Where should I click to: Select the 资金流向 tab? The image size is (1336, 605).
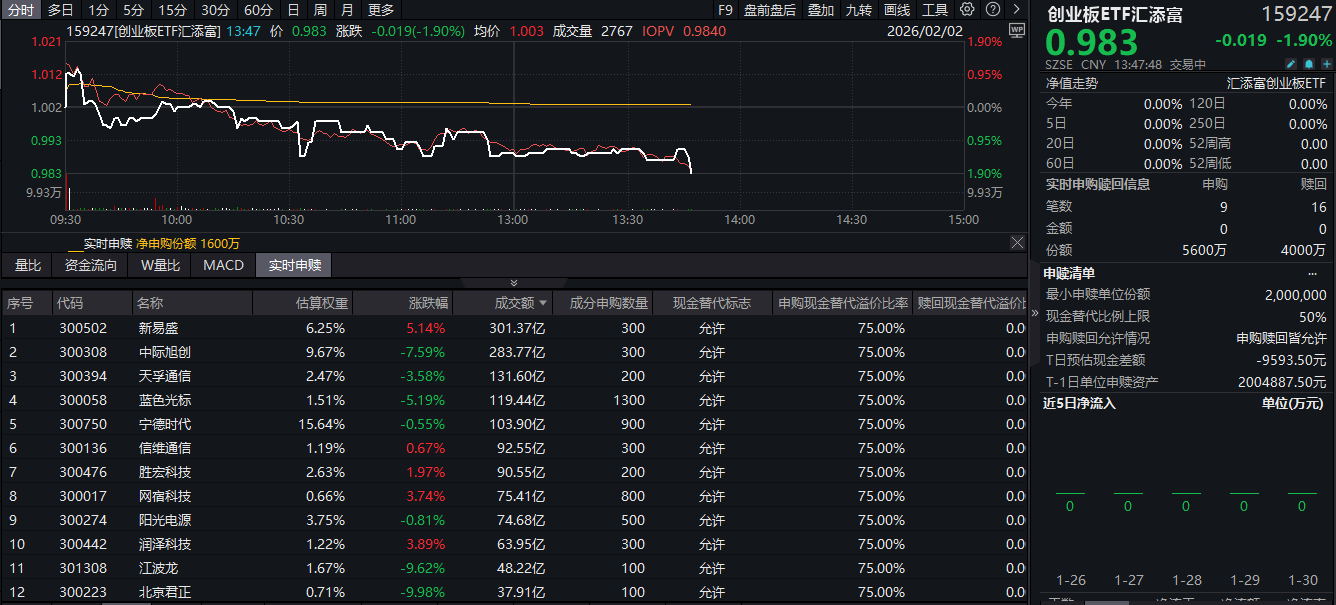91,265
